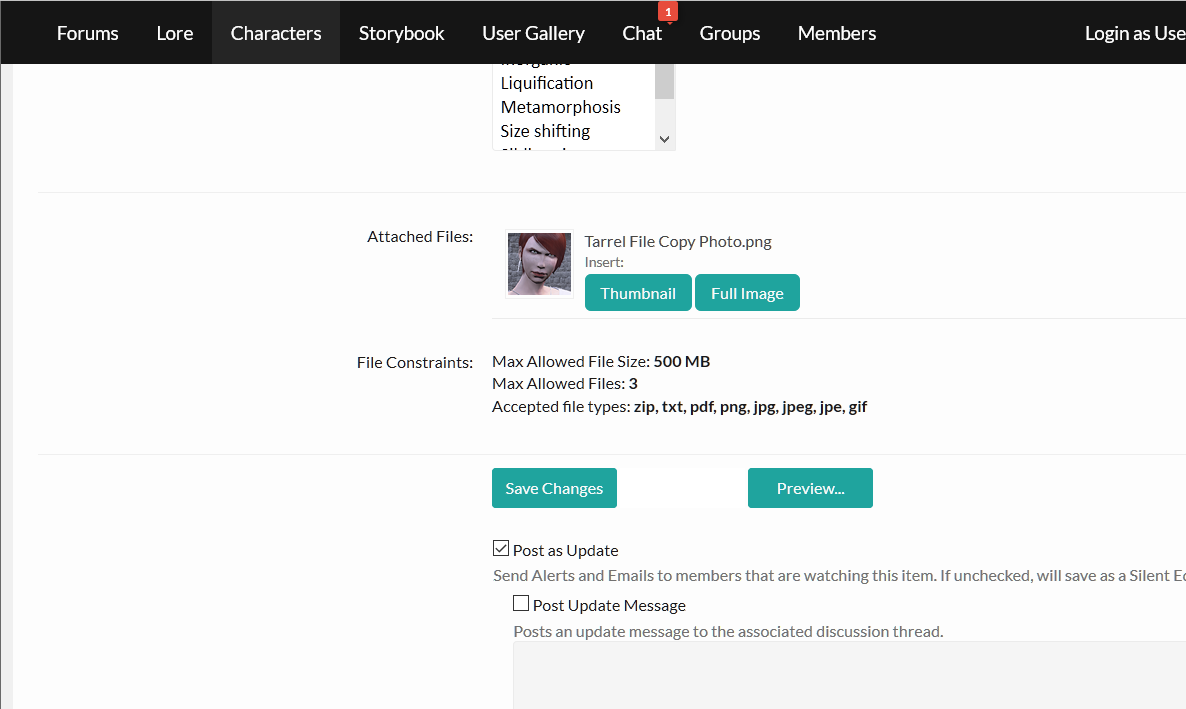The width and height of the screenshot is (1186, 709).
Task: Go to the Lore section
Action: click(175, 33)
